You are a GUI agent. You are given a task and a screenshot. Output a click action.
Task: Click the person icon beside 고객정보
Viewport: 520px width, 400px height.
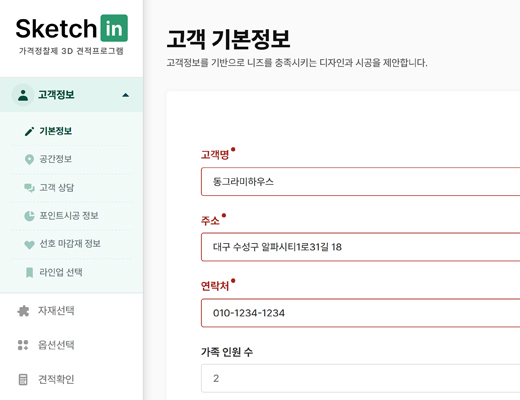pyautogui.click(x=23, y=95)
